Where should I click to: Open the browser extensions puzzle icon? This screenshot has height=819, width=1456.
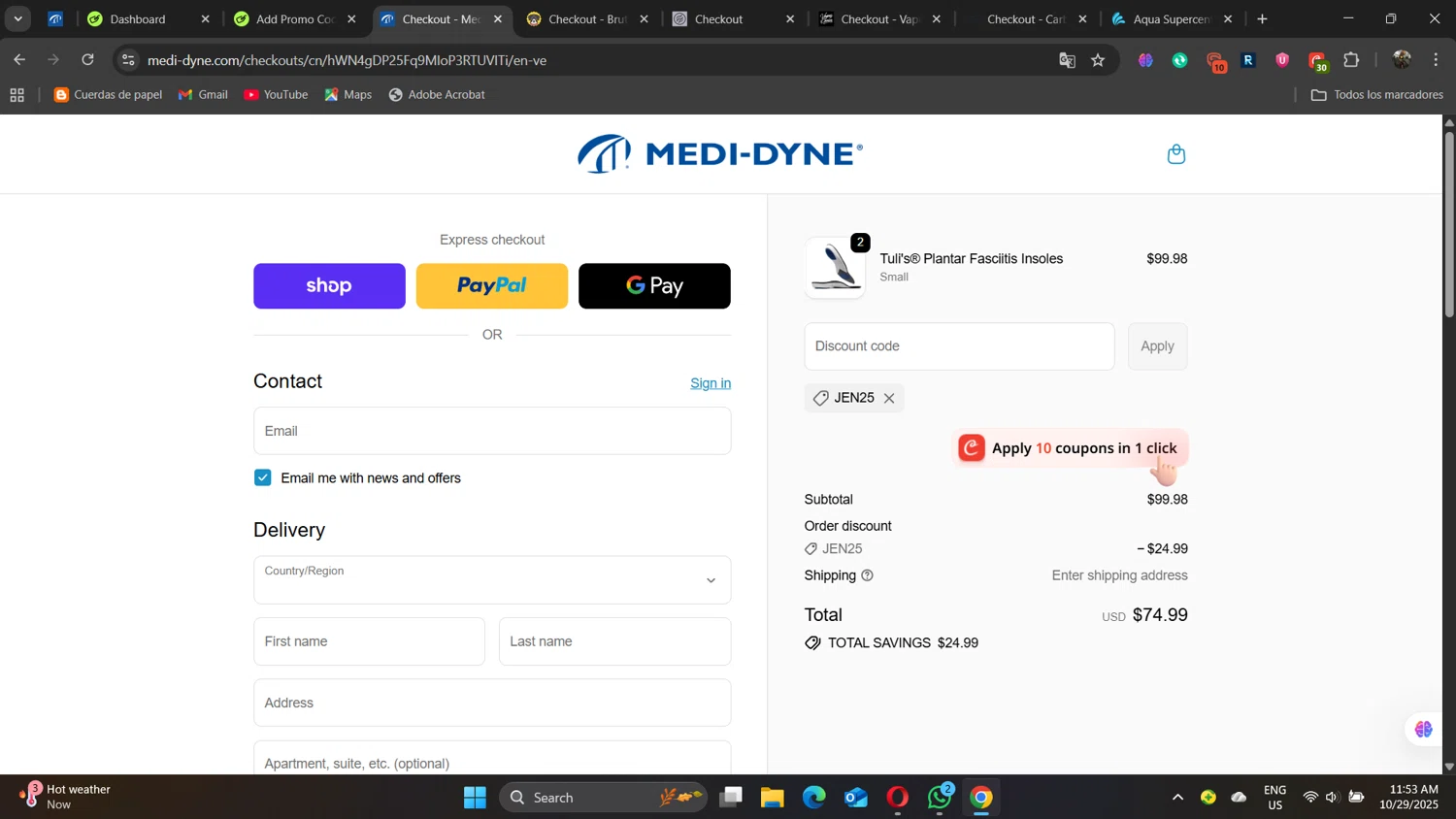pyautogui.click(x=1351, y=60)
